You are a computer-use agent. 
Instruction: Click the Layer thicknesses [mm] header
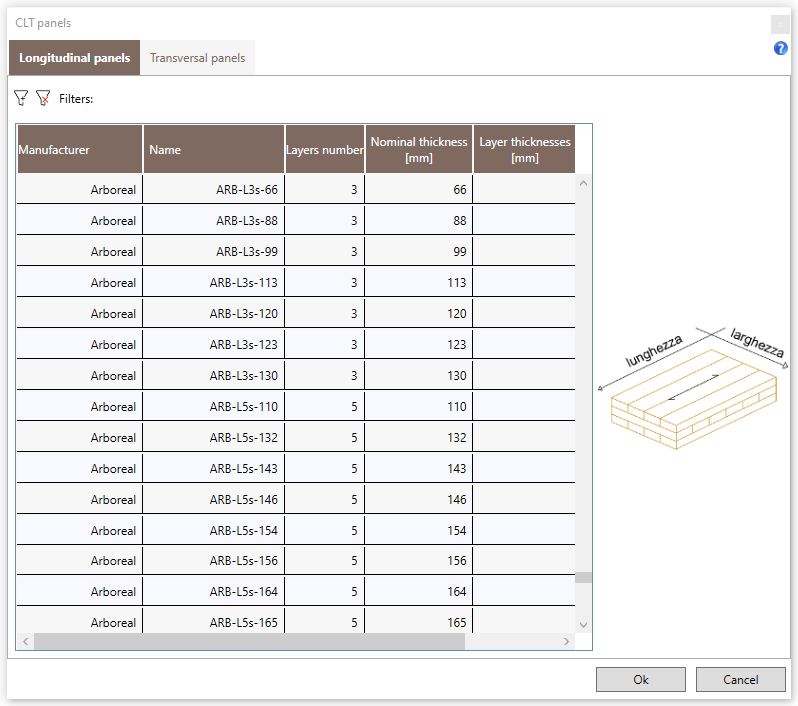(525, 150)
